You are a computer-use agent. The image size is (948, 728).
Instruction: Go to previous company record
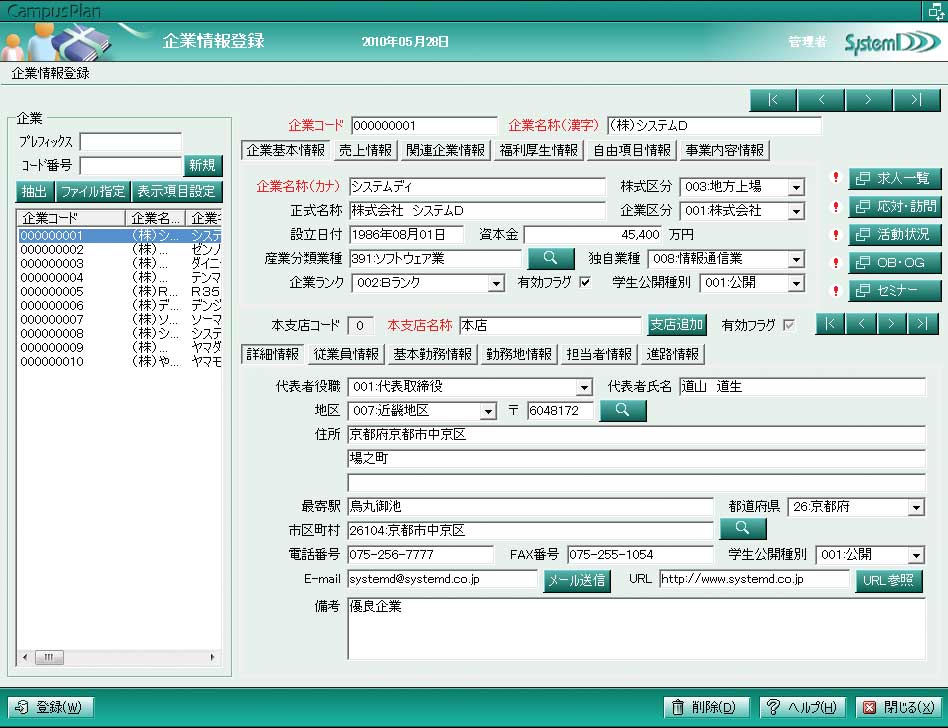[821, 100]
